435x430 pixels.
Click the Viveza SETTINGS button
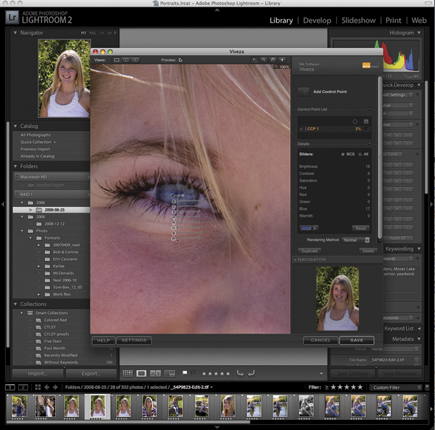click(x=134, y=340)
